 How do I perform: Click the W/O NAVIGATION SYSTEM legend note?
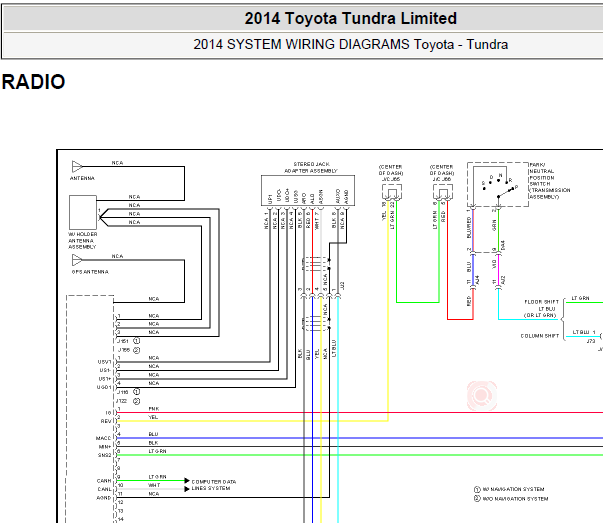pyautogui.click(x=511, y=499)
